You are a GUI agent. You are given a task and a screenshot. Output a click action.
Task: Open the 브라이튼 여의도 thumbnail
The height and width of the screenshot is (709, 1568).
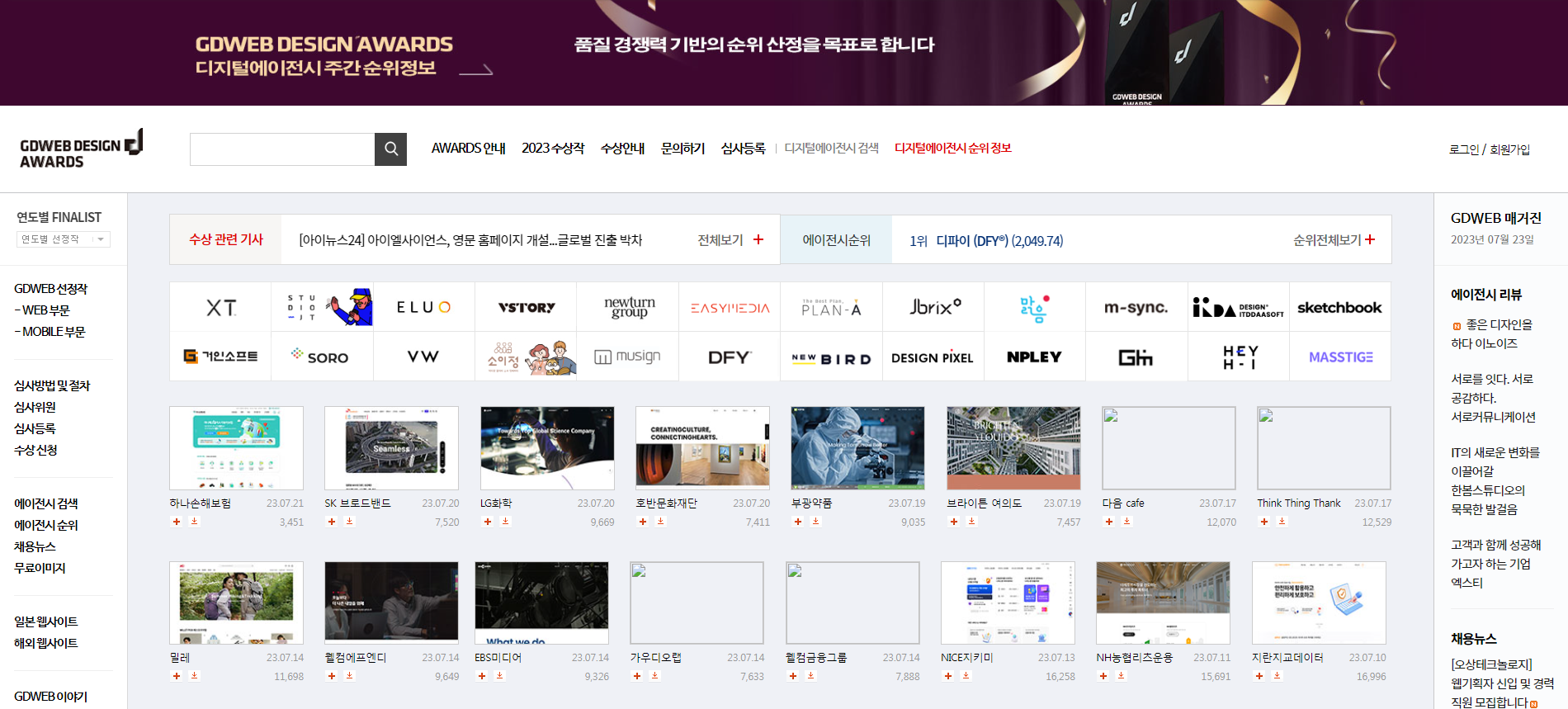pos(1013,448)
